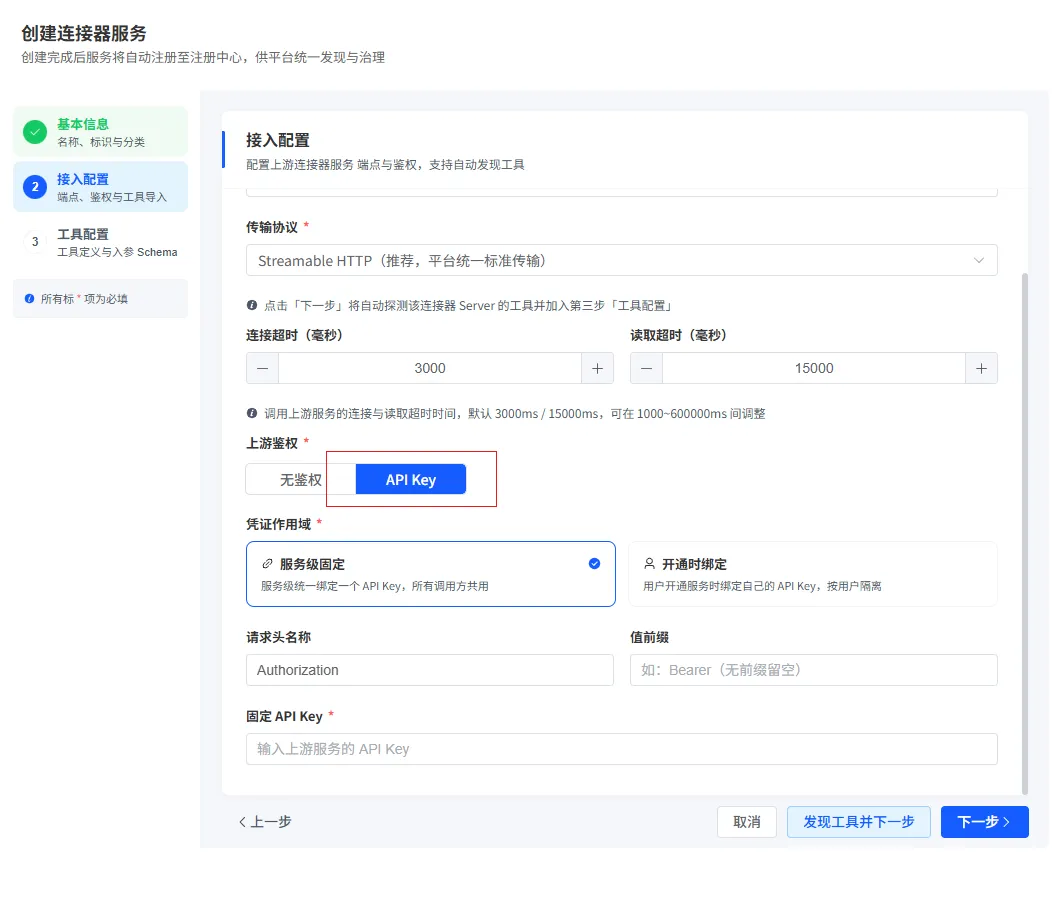This screenshot has height=898, width=1061.
Task: Open the 传输协议 dropdown
Action: 622,261
